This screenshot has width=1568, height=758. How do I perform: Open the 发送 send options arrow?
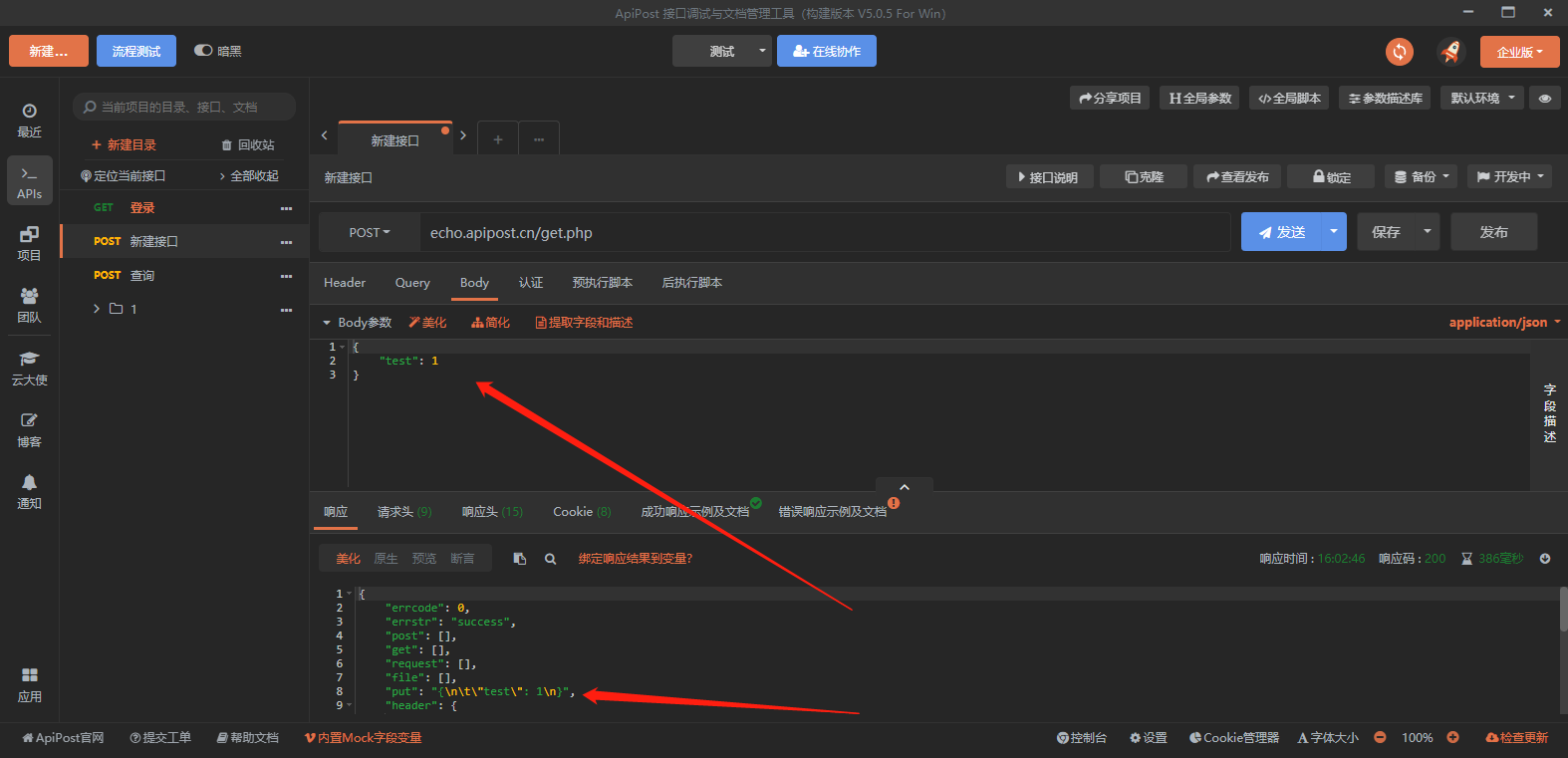(1334, 232)
